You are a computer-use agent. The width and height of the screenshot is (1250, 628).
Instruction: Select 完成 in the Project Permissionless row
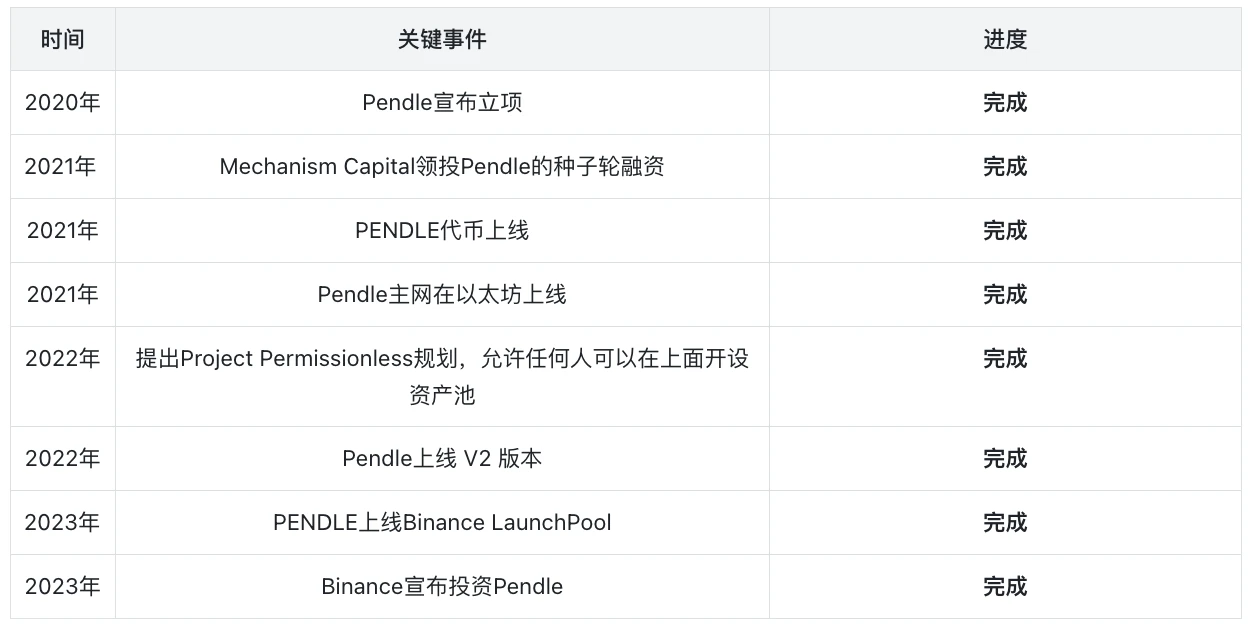click(1004, 359)
